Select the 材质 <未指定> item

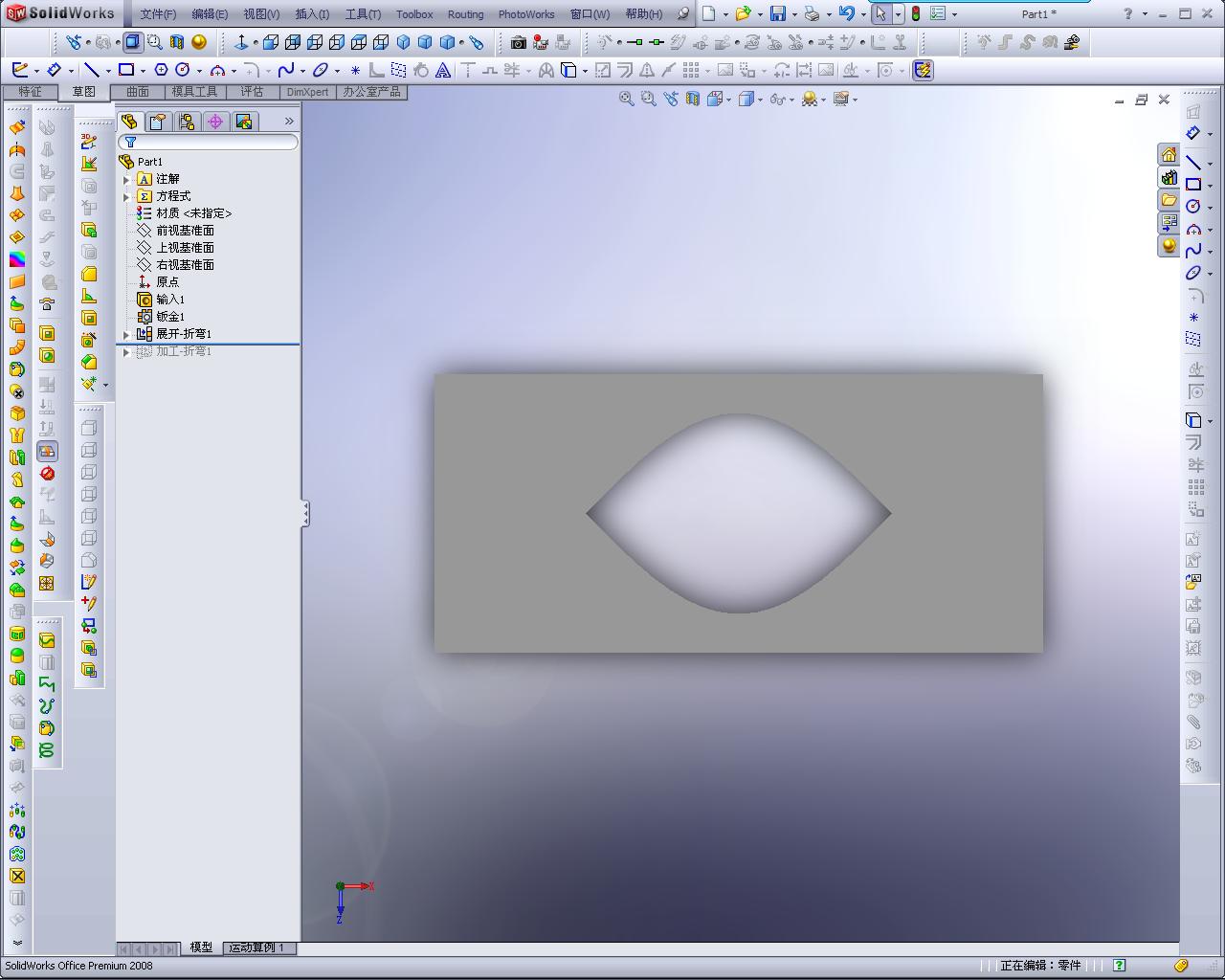coord(193,213)
